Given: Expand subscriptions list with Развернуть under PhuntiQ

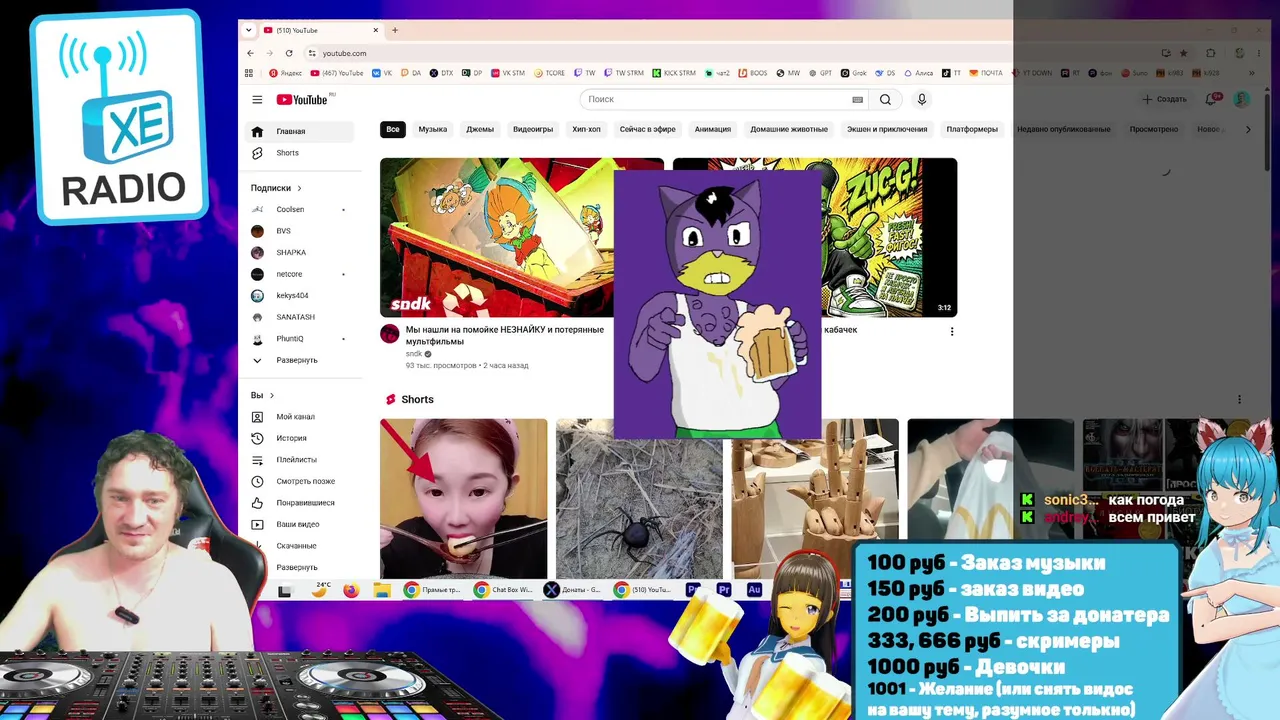Looking at the screenshot, I should pos(299,360).
